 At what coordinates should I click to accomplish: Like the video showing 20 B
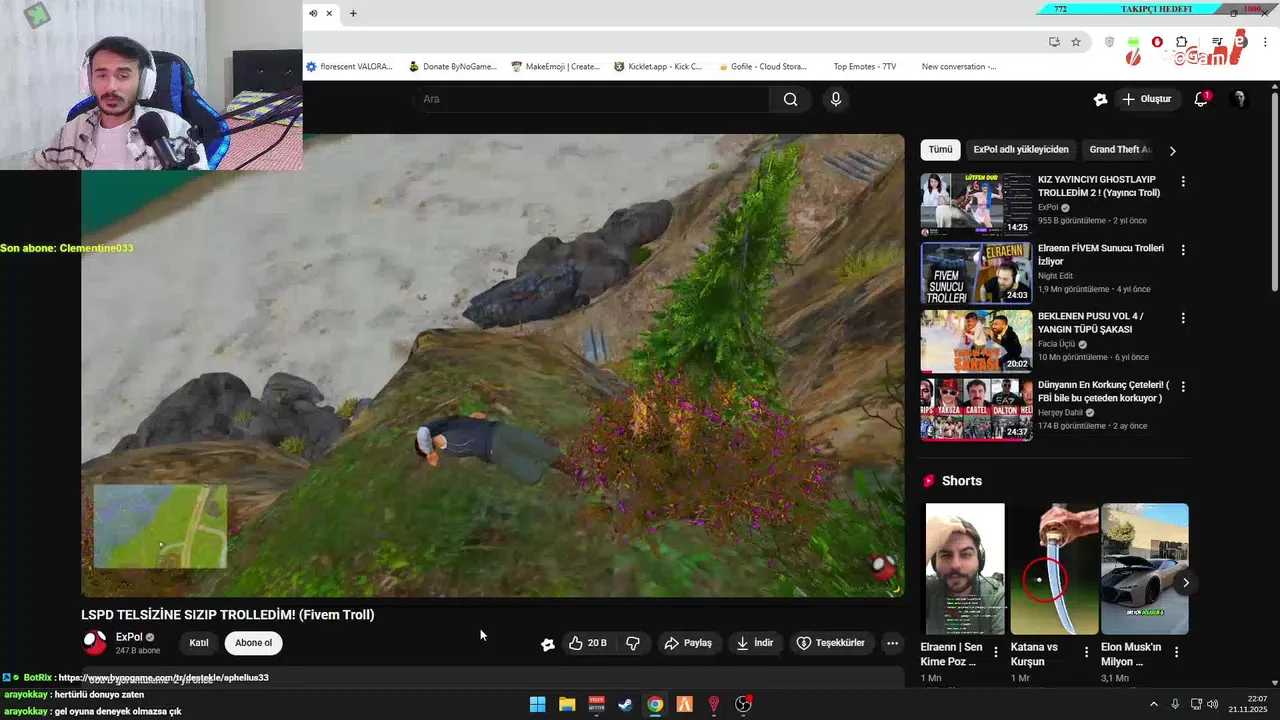click(x=588, y=643)
